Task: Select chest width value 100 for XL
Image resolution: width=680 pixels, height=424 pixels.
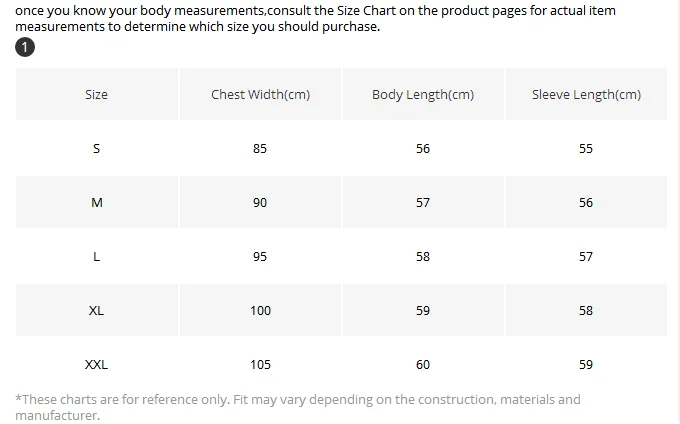Action: [260, 310]
